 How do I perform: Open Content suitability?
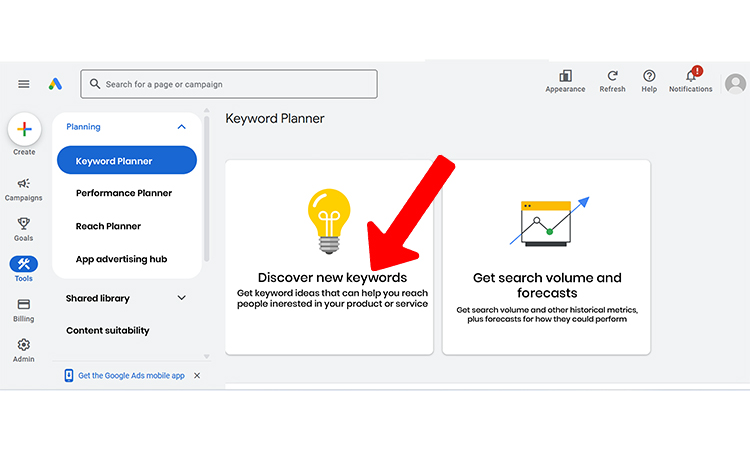108,330
